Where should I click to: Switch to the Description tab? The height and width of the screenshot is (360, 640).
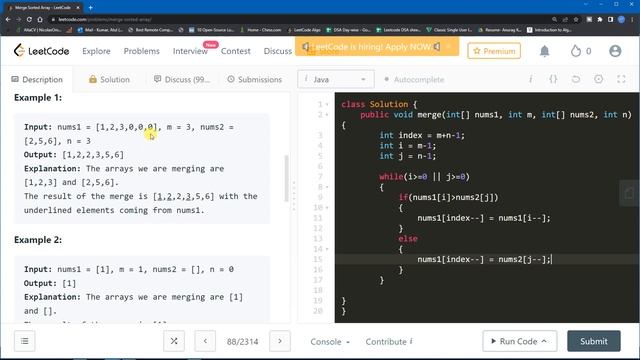(37, 79)
